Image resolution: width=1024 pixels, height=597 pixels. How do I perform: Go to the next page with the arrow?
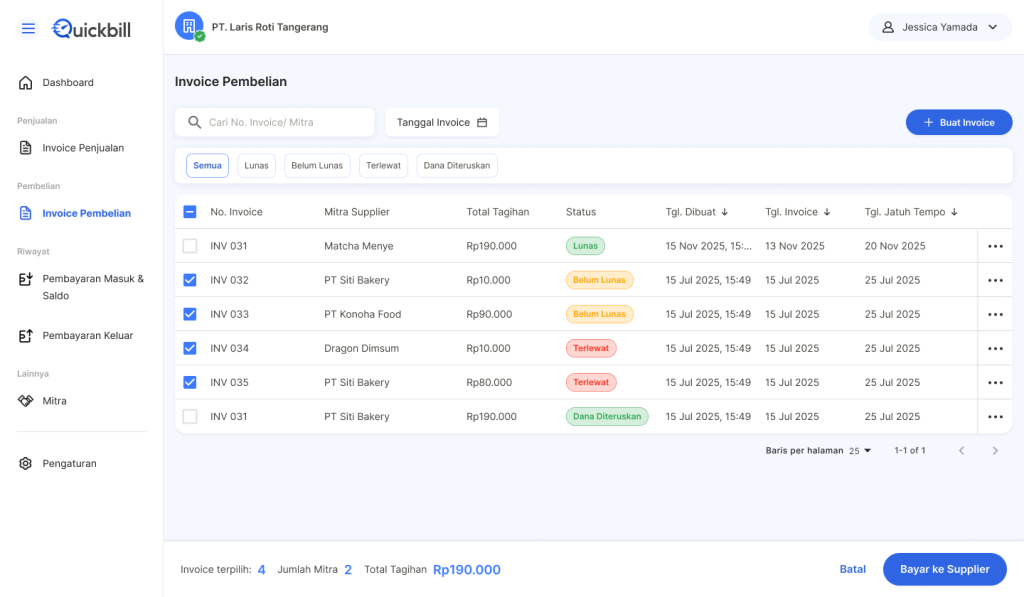pos(994,451)
